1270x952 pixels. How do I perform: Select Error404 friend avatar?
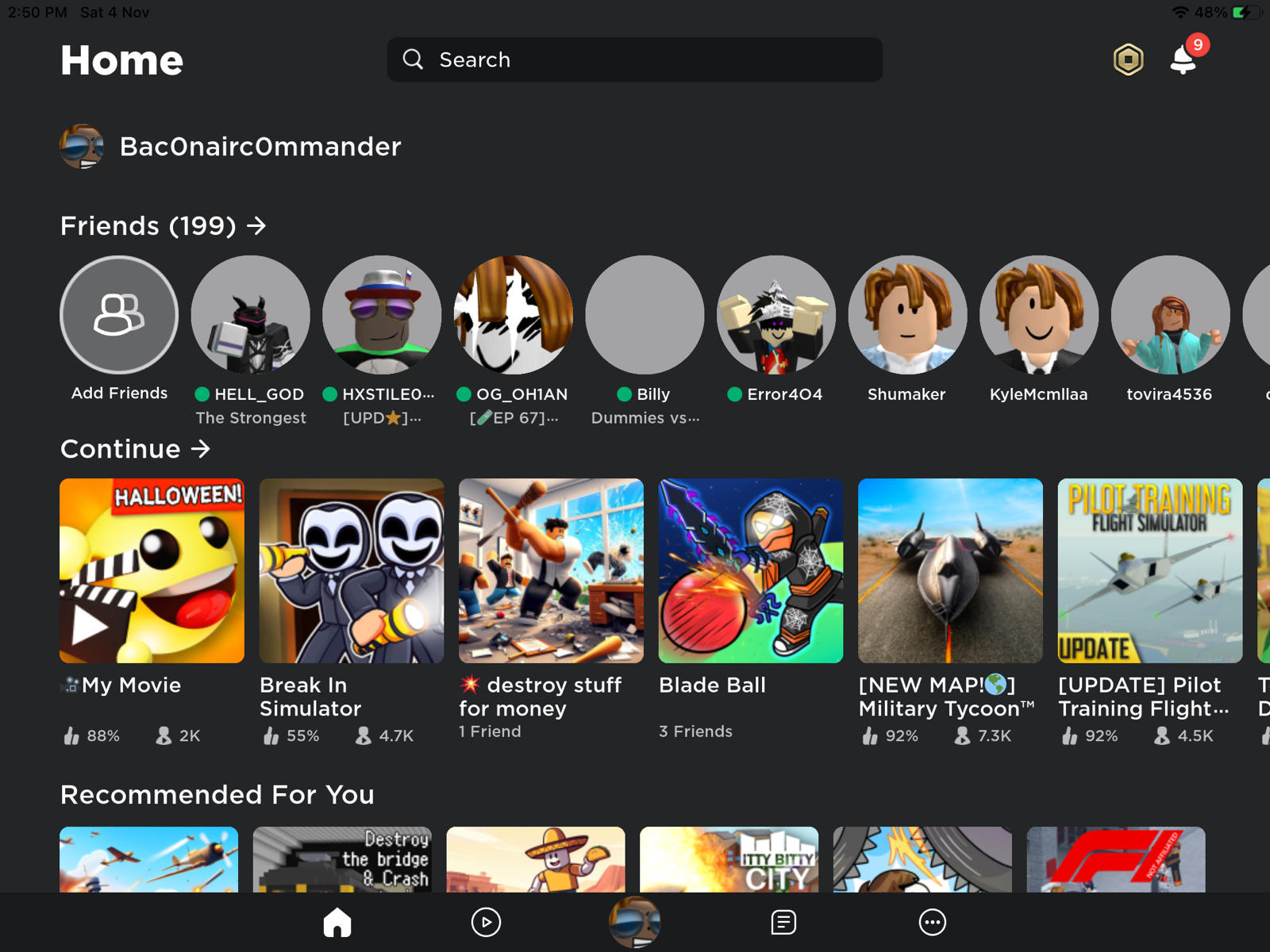[x=775, y=315]
